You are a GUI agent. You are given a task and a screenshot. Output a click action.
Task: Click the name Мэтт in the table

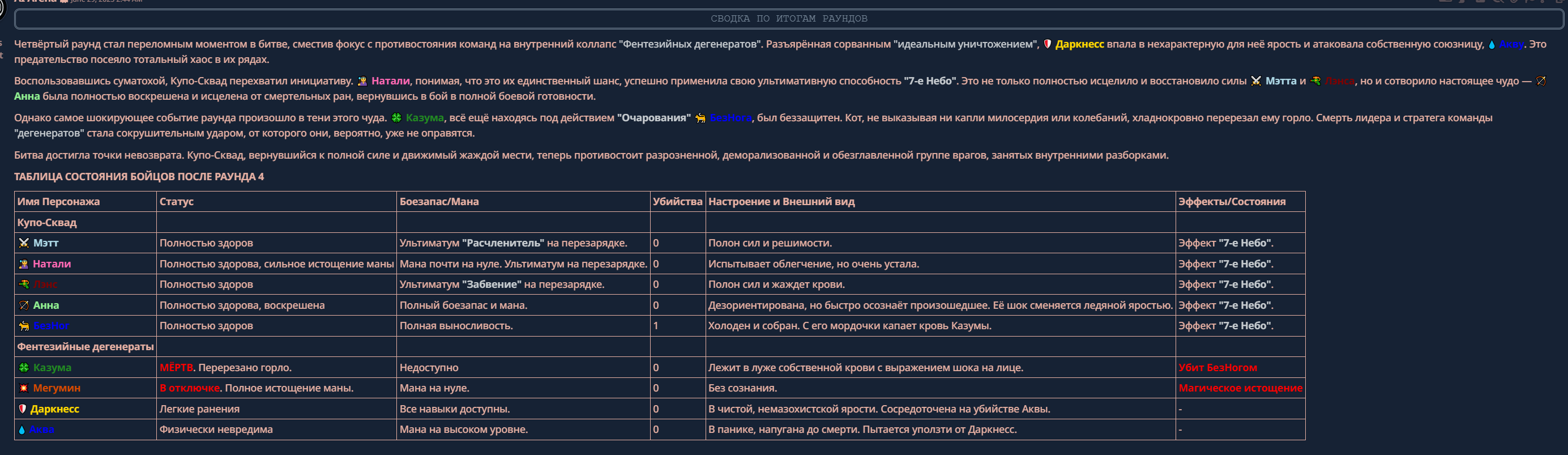[46, 243]
